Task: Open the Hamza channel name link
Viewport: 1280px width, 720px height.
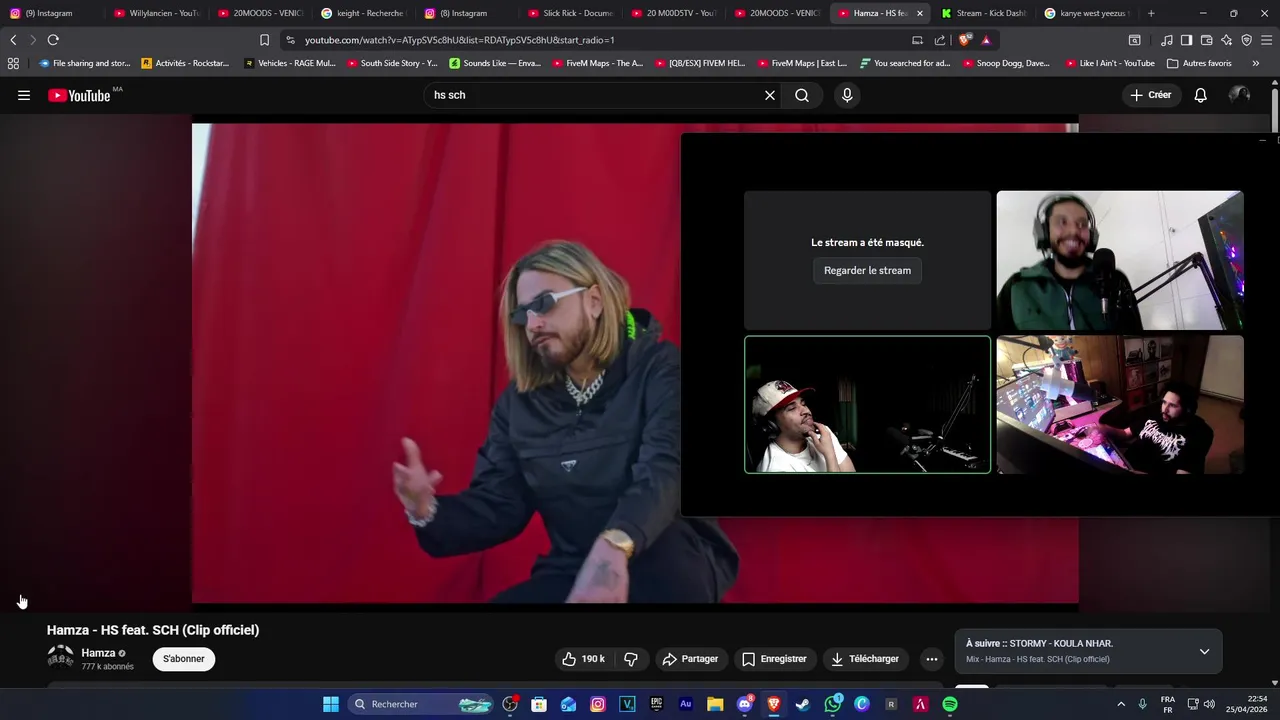Action: click(x=98, y=653)
